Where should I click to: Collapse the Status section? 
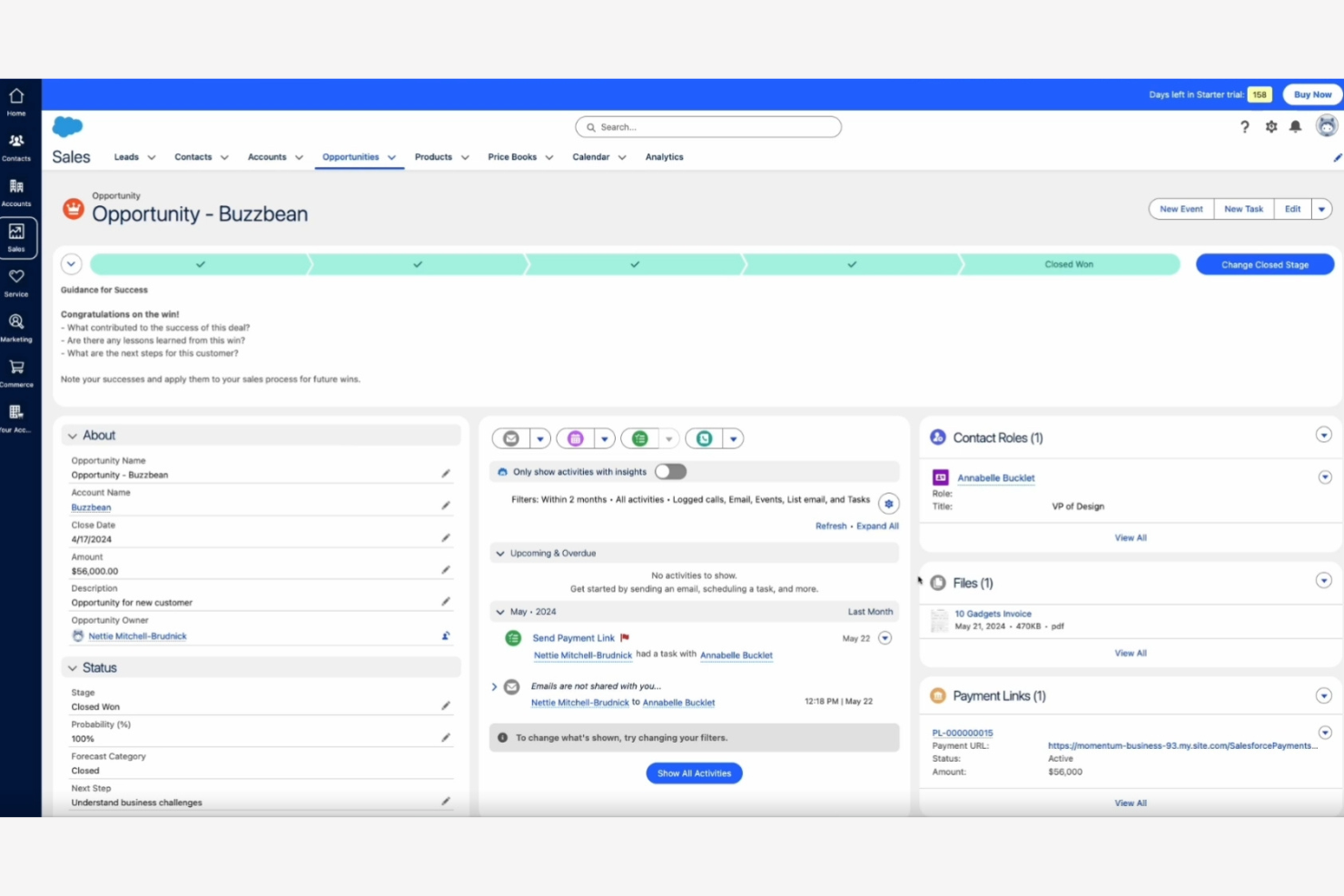click(x=73, y=668)
